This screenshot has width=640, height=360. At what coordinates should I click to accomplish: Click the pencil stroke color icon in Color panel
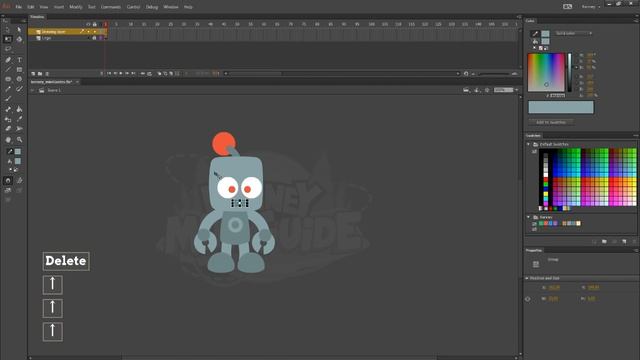(x=535, y=33)
